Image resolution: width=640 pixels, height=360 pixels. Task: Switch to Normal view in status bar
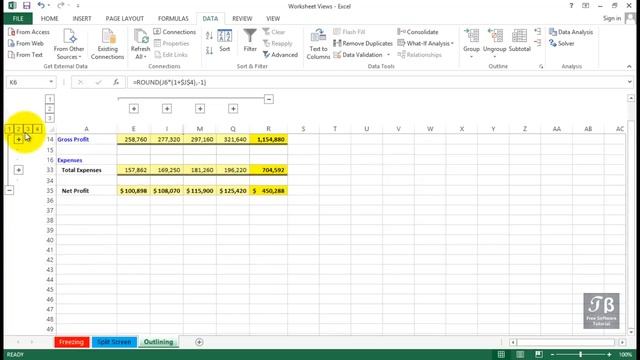click(x=501, y=354)
